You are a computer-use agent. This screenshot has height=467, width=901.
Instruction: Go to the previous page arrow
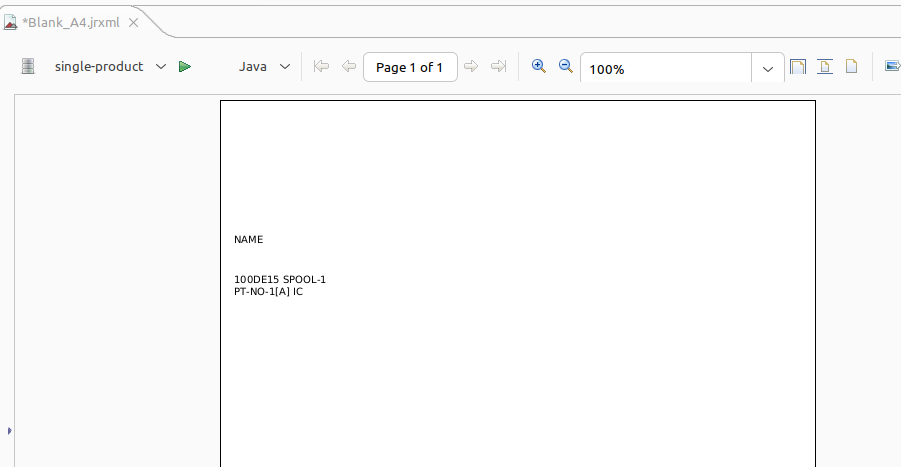coord(349,67)
